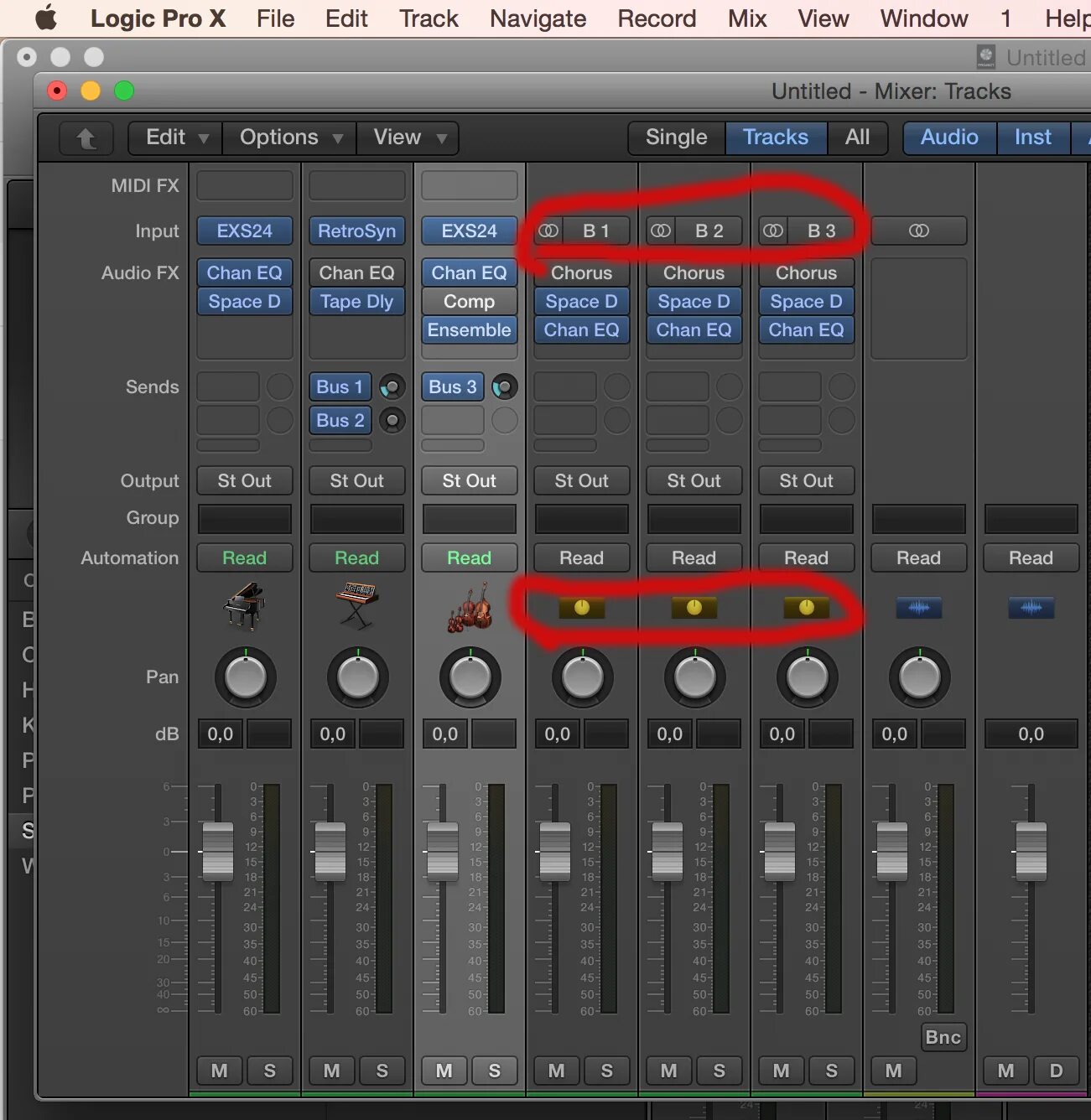Click the volume fader on the Bnc strip
1091x1120 pixels.
(892, 852)
